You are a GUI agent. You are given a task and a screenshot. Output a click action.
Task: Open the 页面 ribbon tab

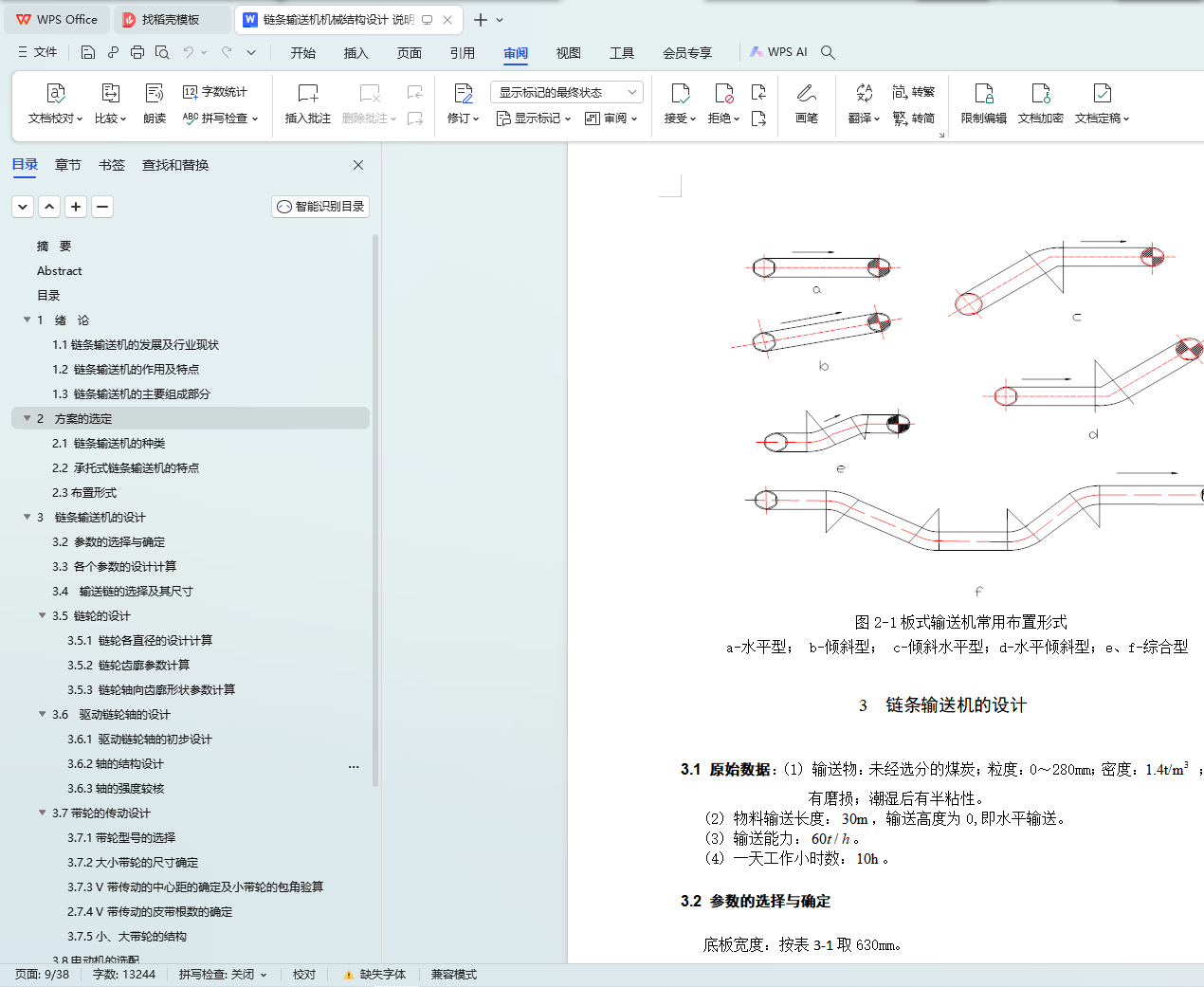click(x=410, y=53)
